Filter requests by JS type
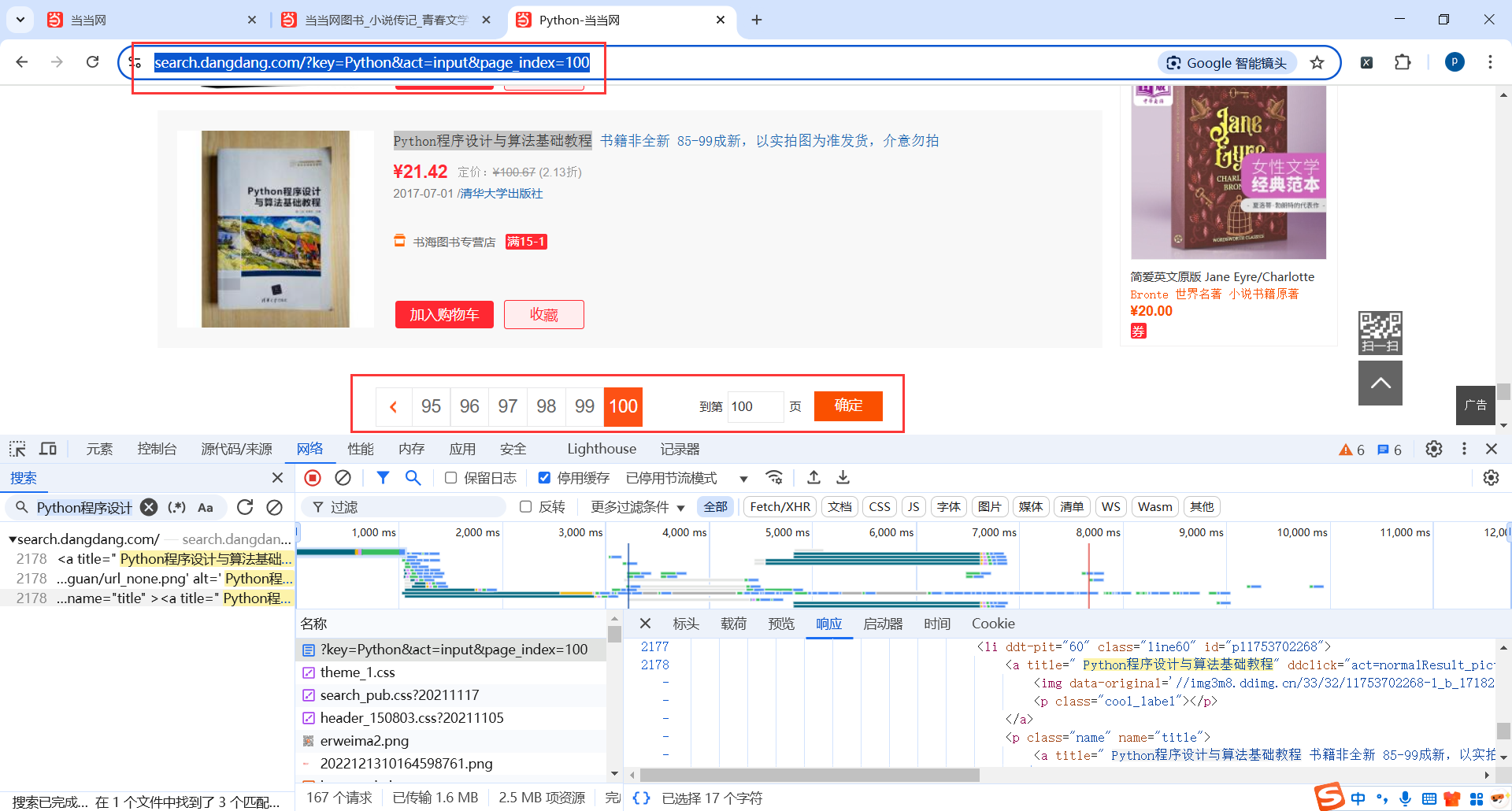 pyautogui.click(x=913, y=507)
